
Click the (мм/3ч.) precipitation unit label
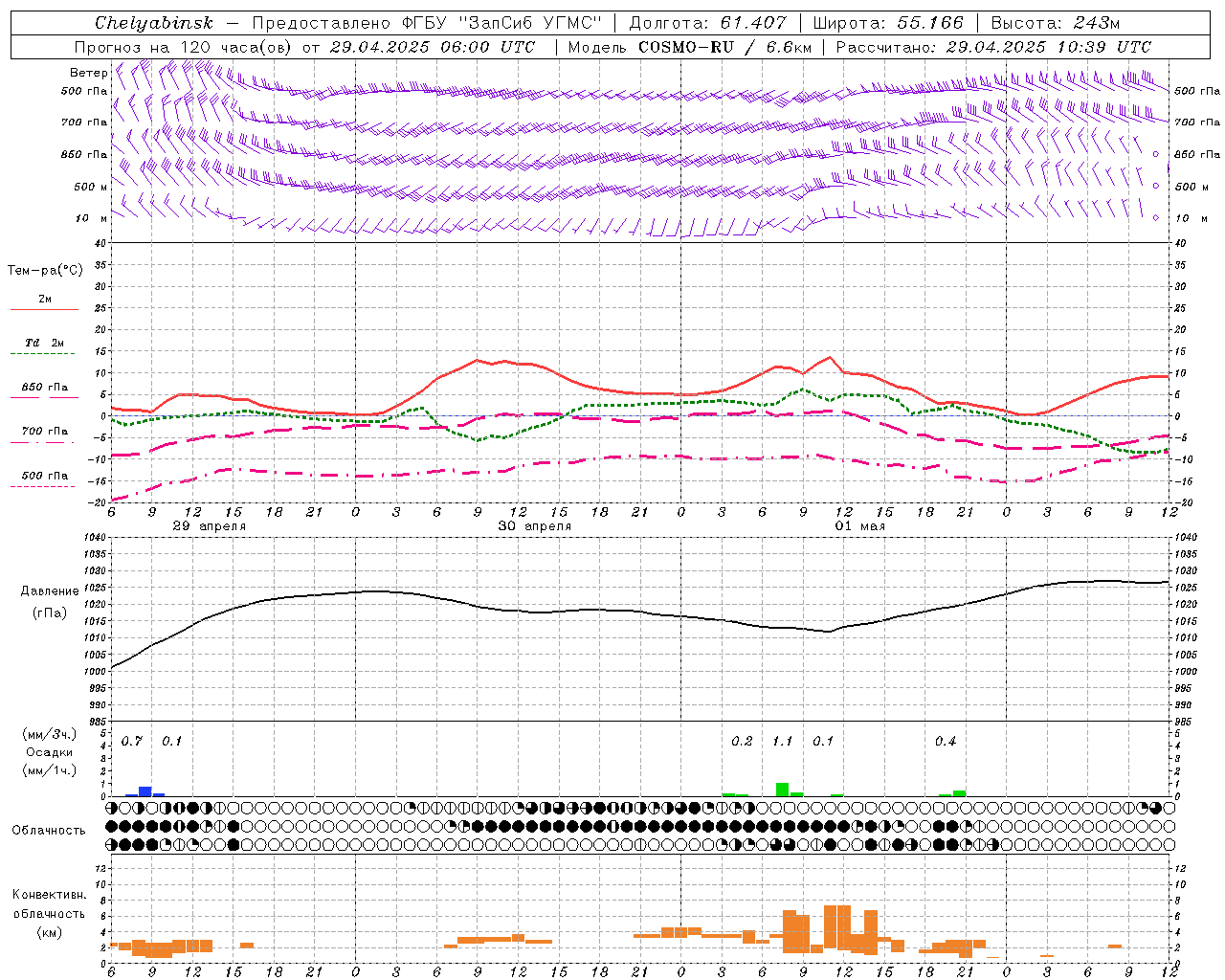[49, 734]
